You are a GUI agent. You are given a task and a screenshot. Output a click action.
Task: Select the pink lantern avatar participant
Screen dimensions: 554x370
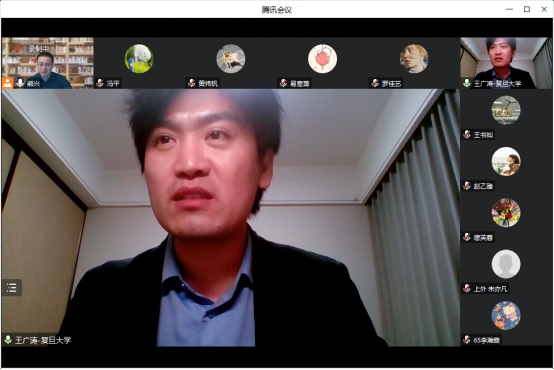322,59
